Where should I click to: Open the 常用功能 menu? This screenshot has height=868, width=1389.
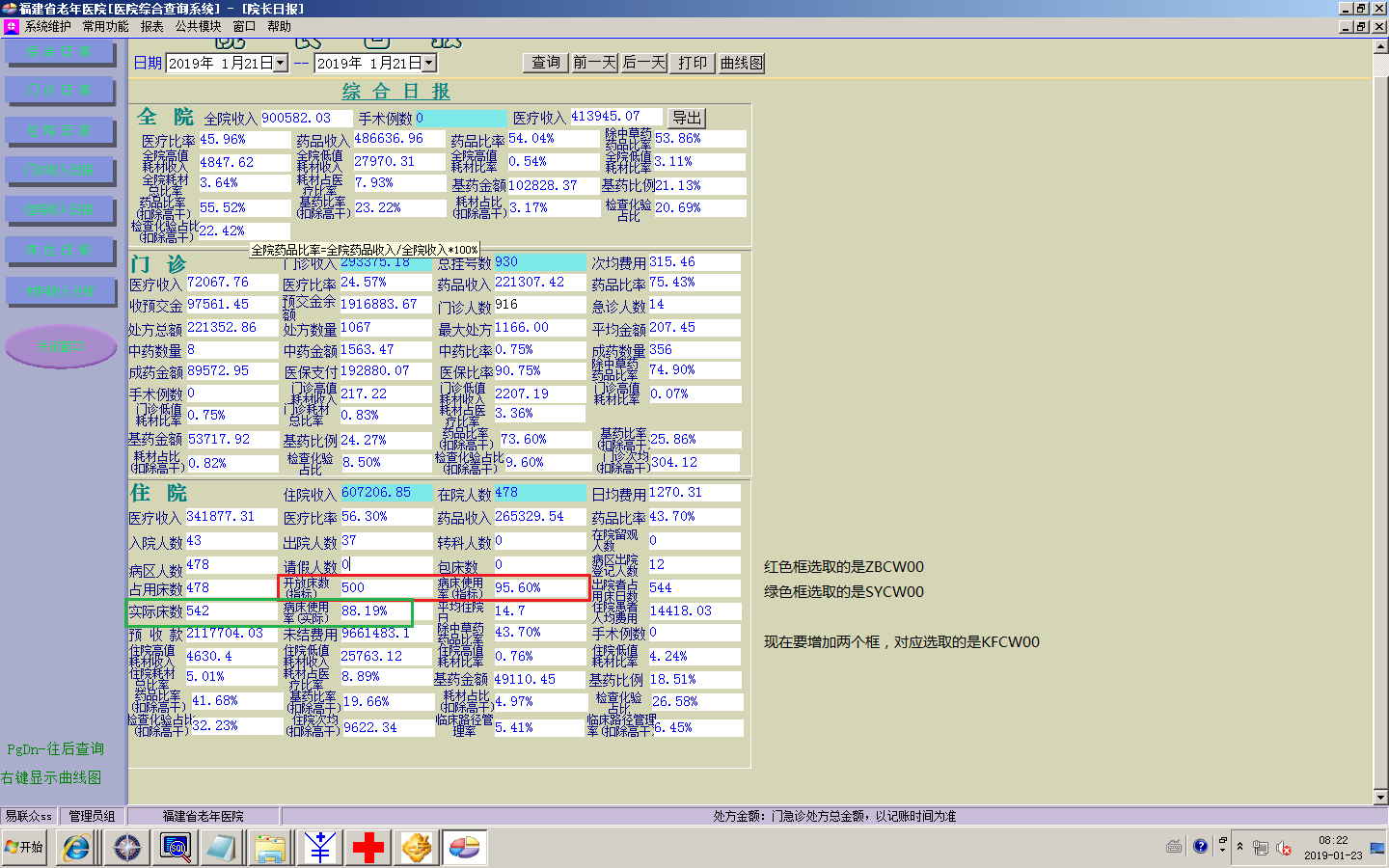[x=106, y=27]
